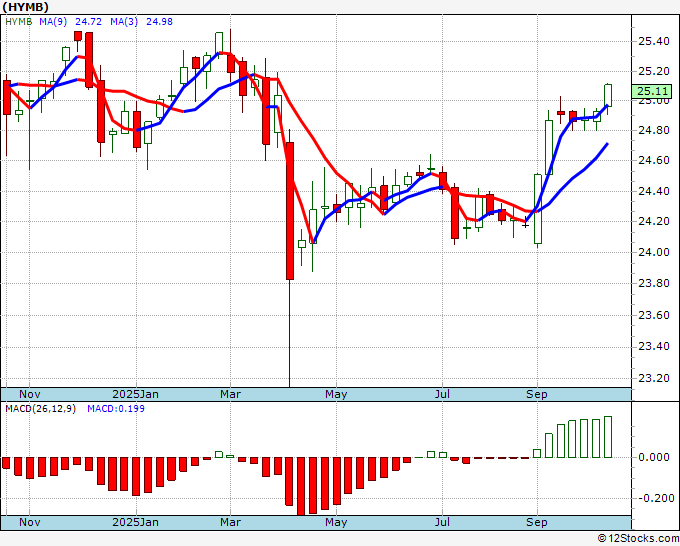Viewport: 680px width, 546px height.
Task: Click Mar on the price chart time axis
Action: tap(230, 394)
